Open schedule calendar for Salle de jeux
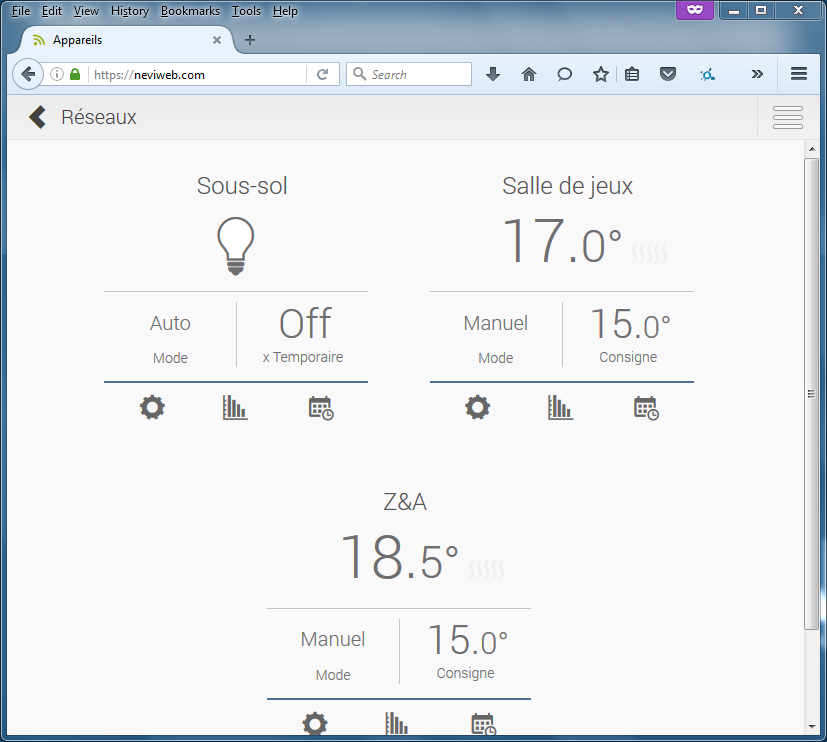Image resolution: width=827 pixels, height=742 pixels. (x=646, y=407)
